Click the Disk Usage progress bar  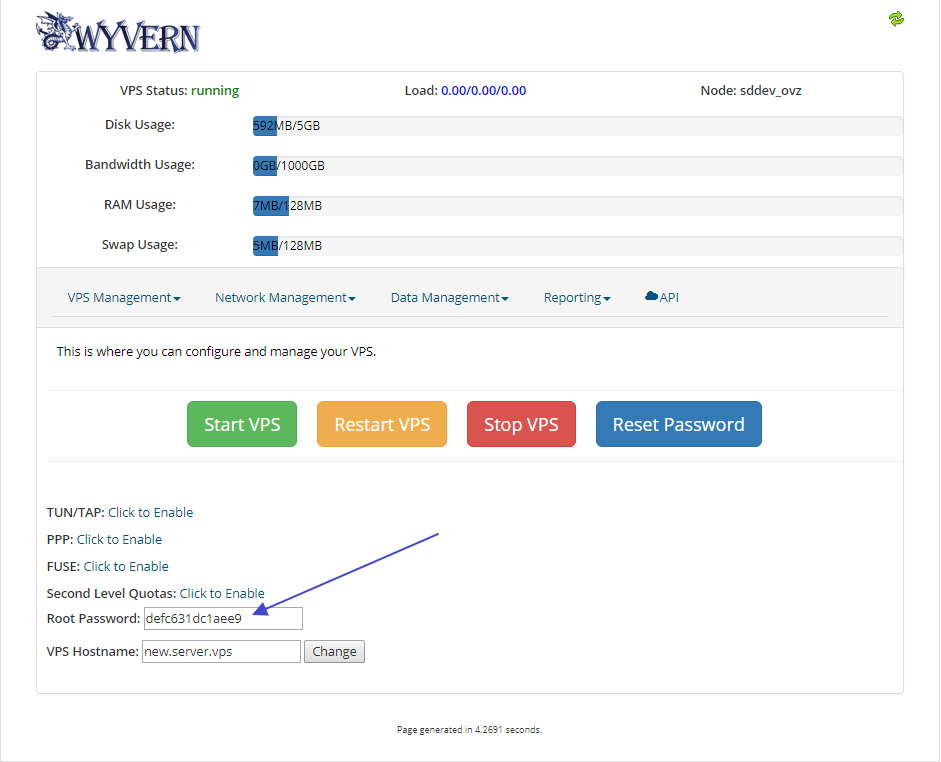point(577,126)
